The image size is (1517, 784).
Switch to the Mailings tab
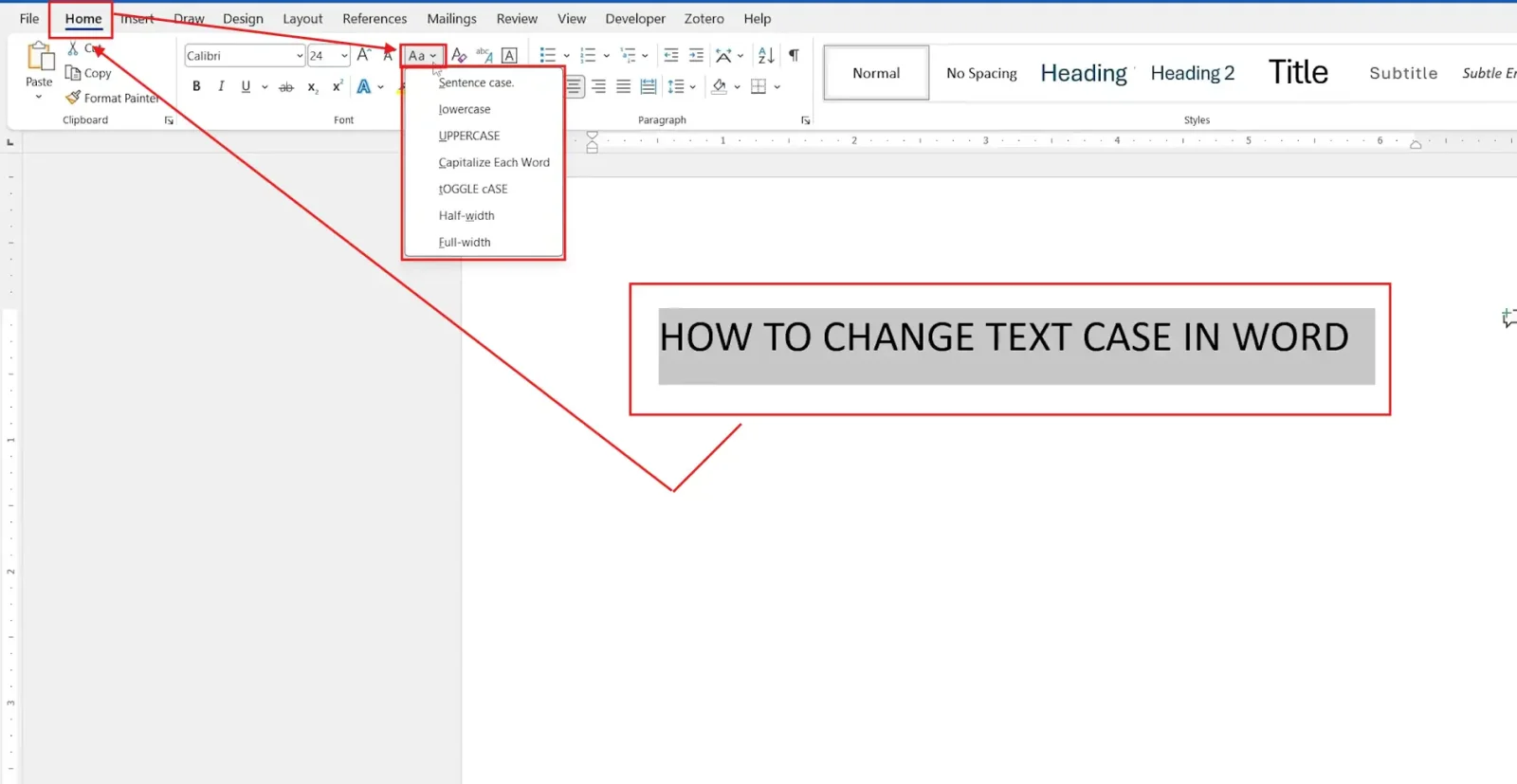(451, 18)
